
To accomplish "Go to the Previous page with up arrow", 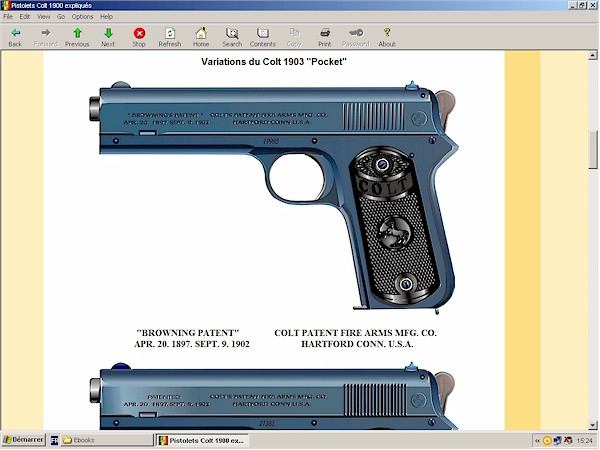I will [x=77, y=33].
